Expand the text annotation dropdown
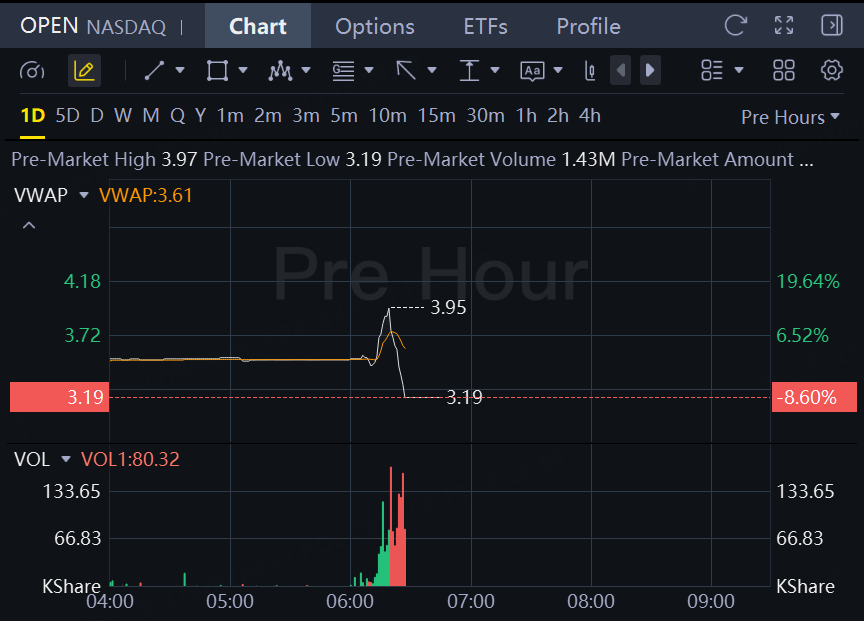 click(x=558, y=71)
